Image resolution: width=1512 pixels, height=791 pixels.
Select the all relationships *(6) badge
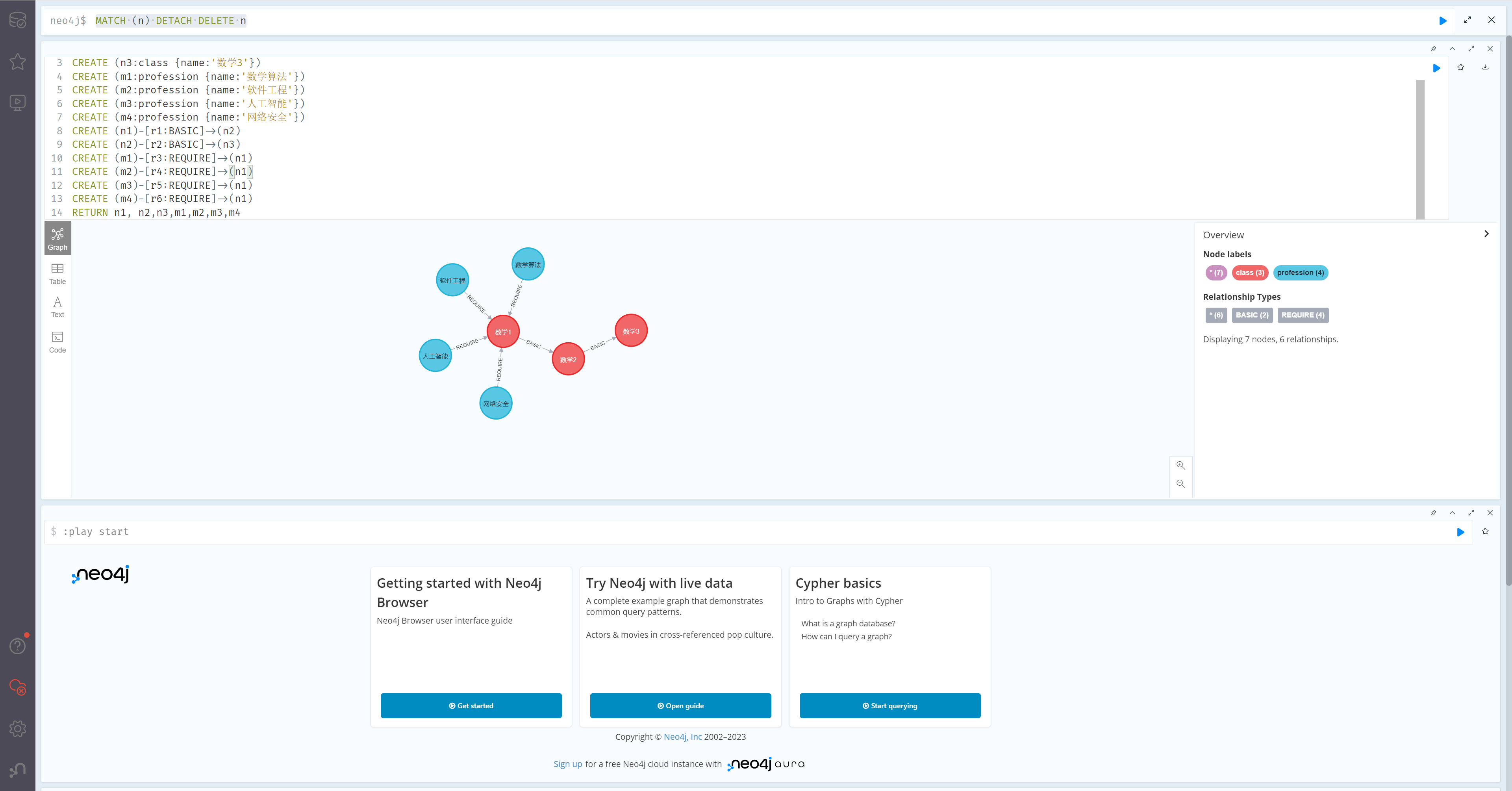point(1216,316)
